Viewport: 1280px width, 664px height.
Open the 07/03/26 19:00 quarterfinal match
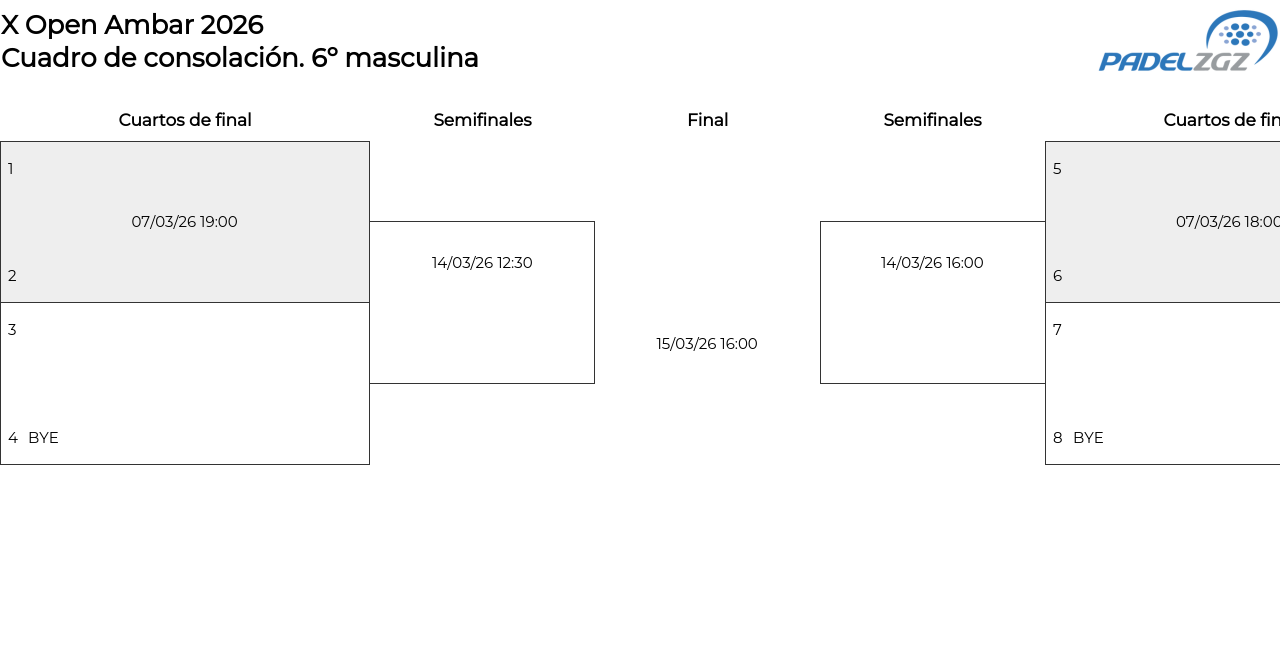coord(185,222)
